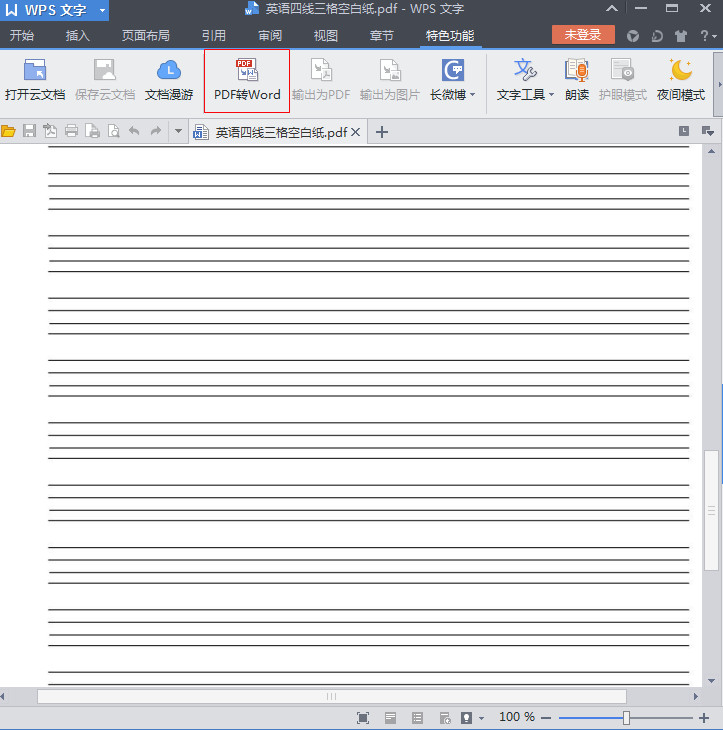This screenshot has width=723, height=730.
Task: Switch to the 开始 tab
Action: (x=22, y=36)
